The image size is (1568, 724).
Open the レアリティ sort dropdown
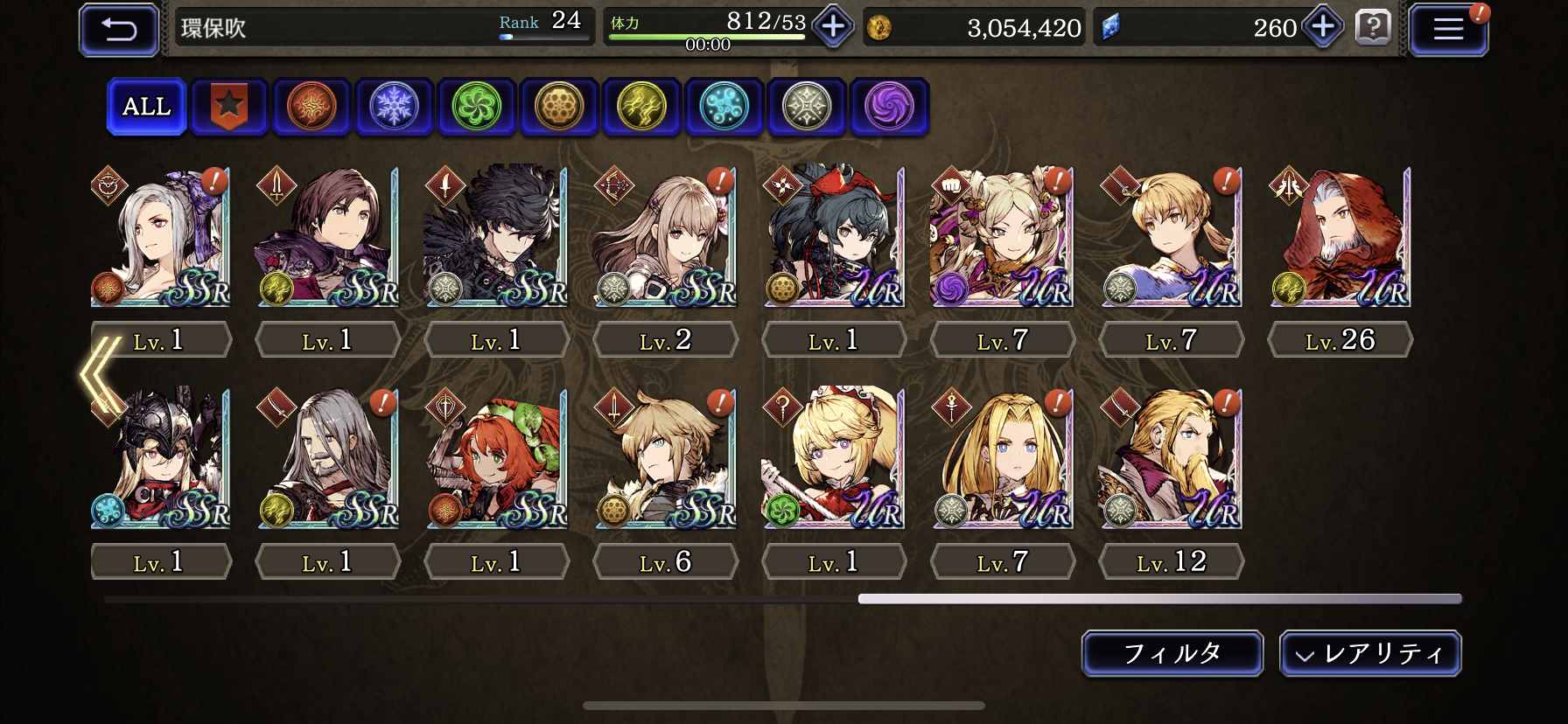tap(1370, 654)
